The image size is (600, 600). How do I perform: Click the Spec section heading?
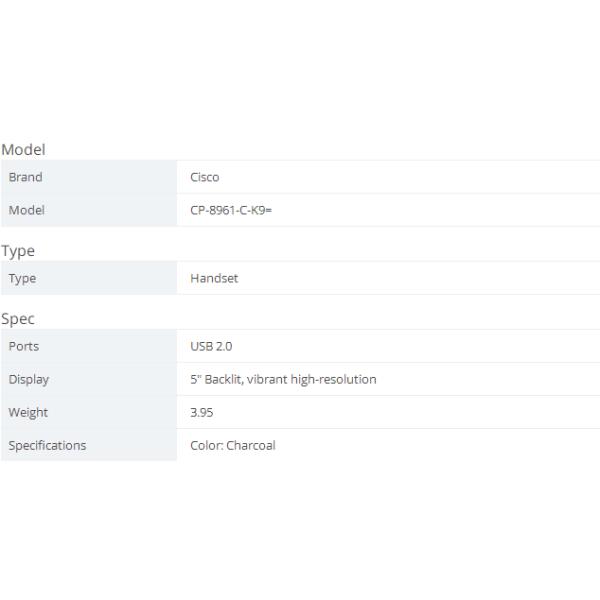tap(18, 319)
